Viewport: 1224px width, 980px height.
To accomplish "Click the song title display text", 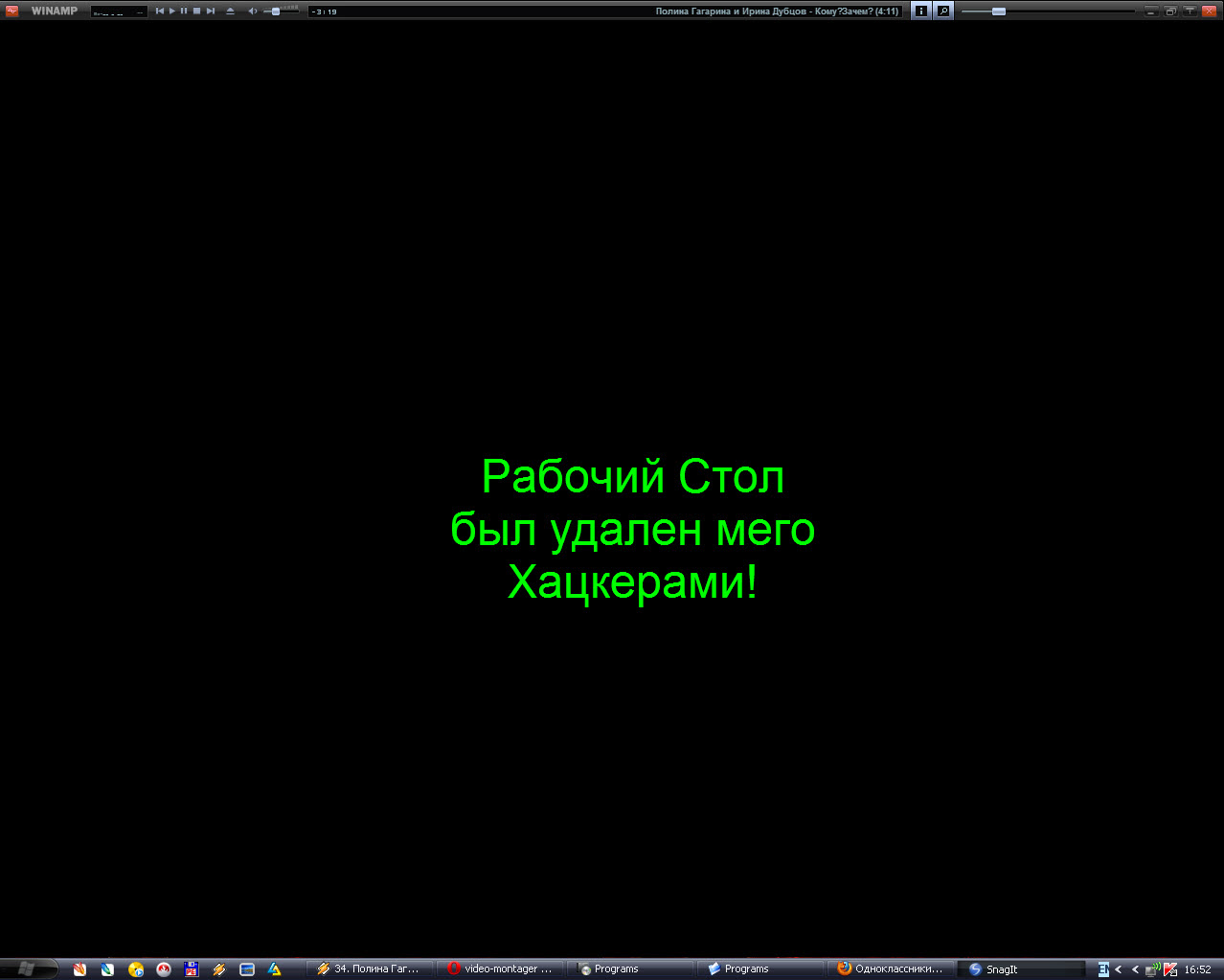I will pyautogui.click(x=777, y=11).
